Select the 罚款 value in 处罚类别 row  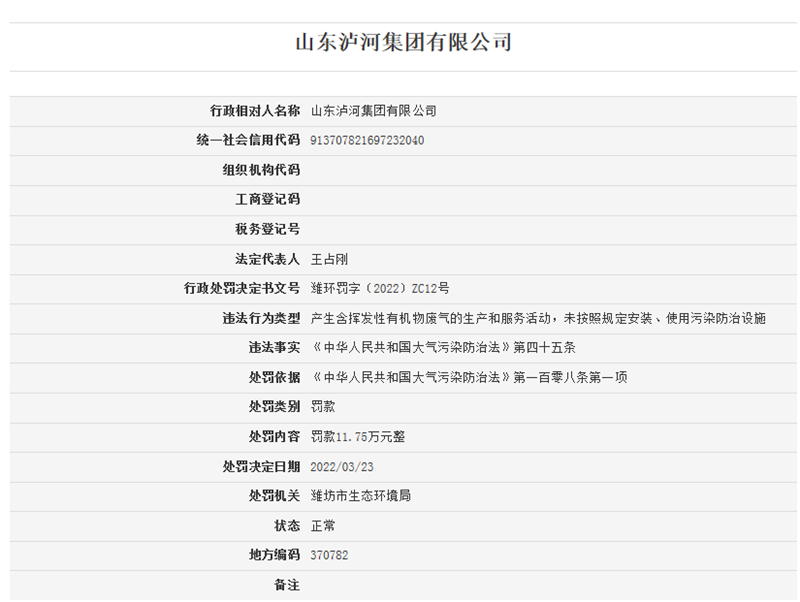pyautogui.click(x=323, y=407)
